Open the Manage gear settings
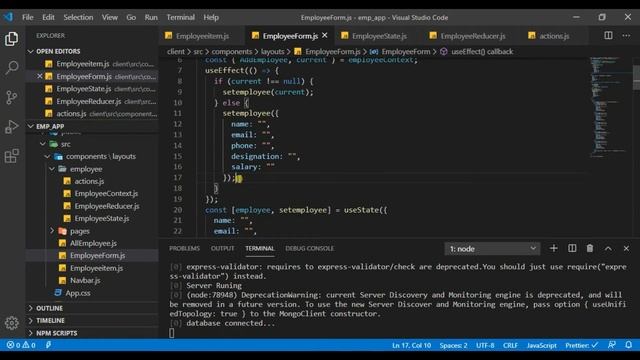 pyautogui.click(x=11, y=323)
